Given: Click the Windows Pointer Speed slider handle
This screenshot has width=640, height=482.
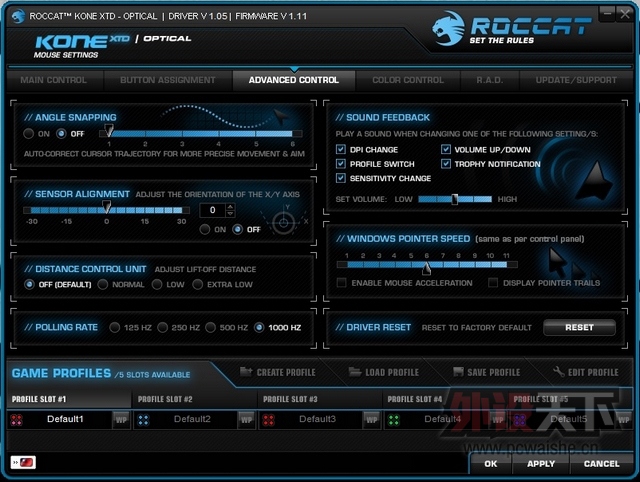Looking at the screenshot, I should [x=427, y=268].
